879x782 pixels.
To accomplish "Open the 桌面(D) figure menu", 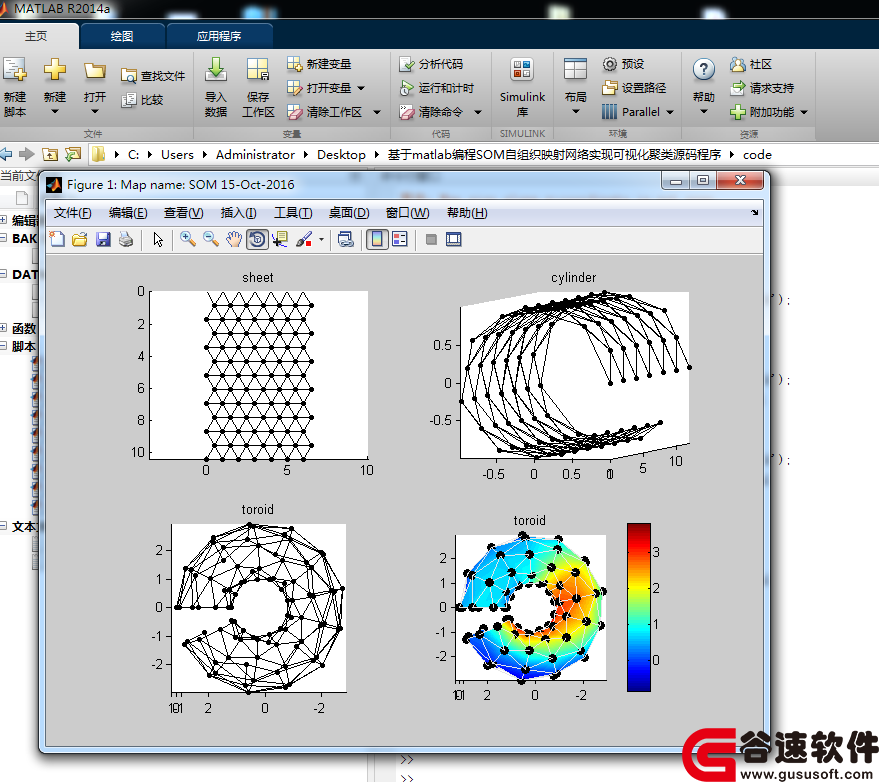I will point(349,213).
